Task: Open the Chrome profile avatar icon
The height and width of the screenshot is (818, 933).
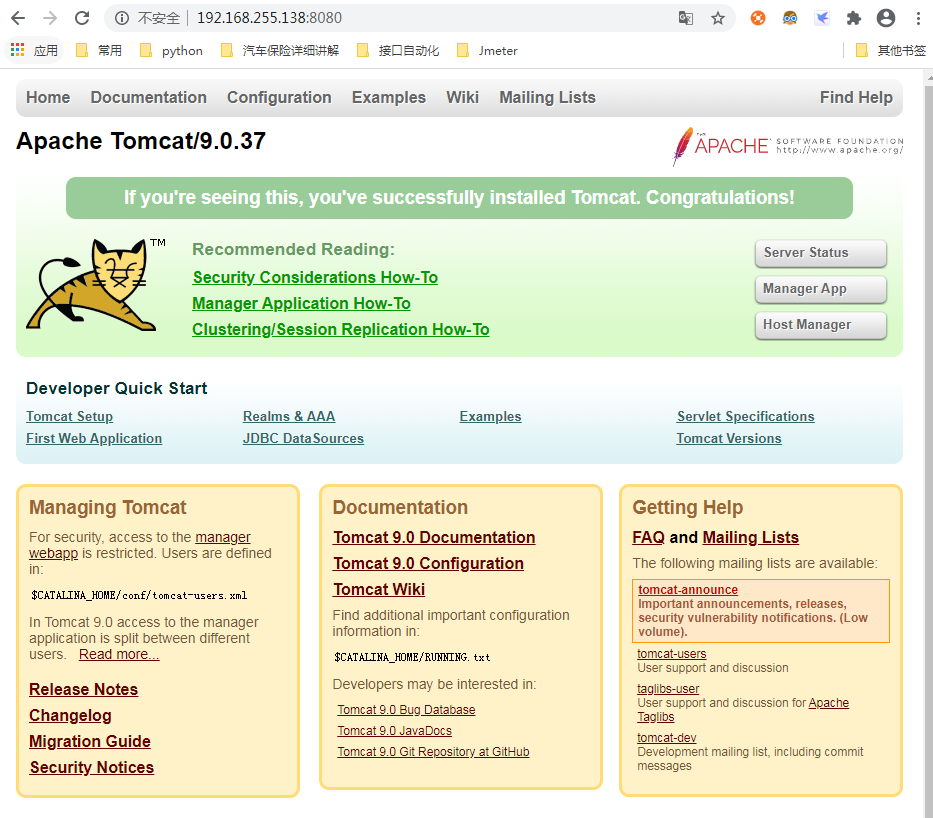Action: coord(886,18)
